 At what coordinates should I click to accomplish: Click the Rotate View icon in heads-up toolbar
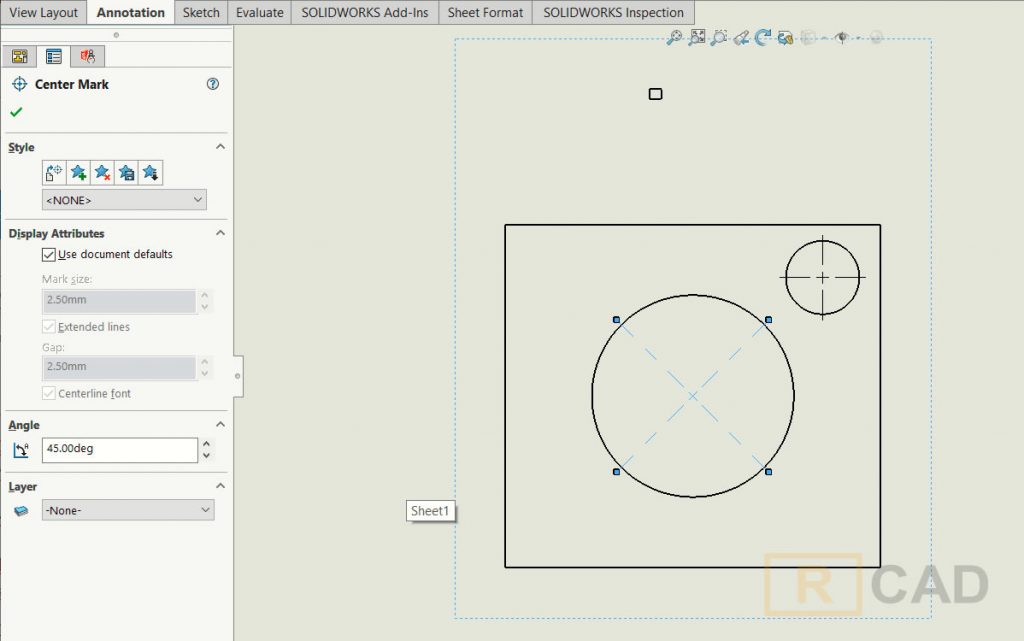pos(763,36)
